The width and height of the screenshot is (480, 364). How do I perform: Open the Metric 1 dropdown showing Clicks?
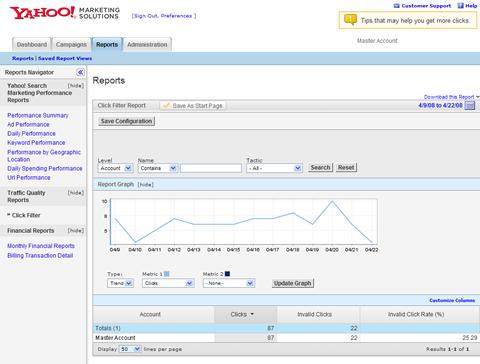168,283
